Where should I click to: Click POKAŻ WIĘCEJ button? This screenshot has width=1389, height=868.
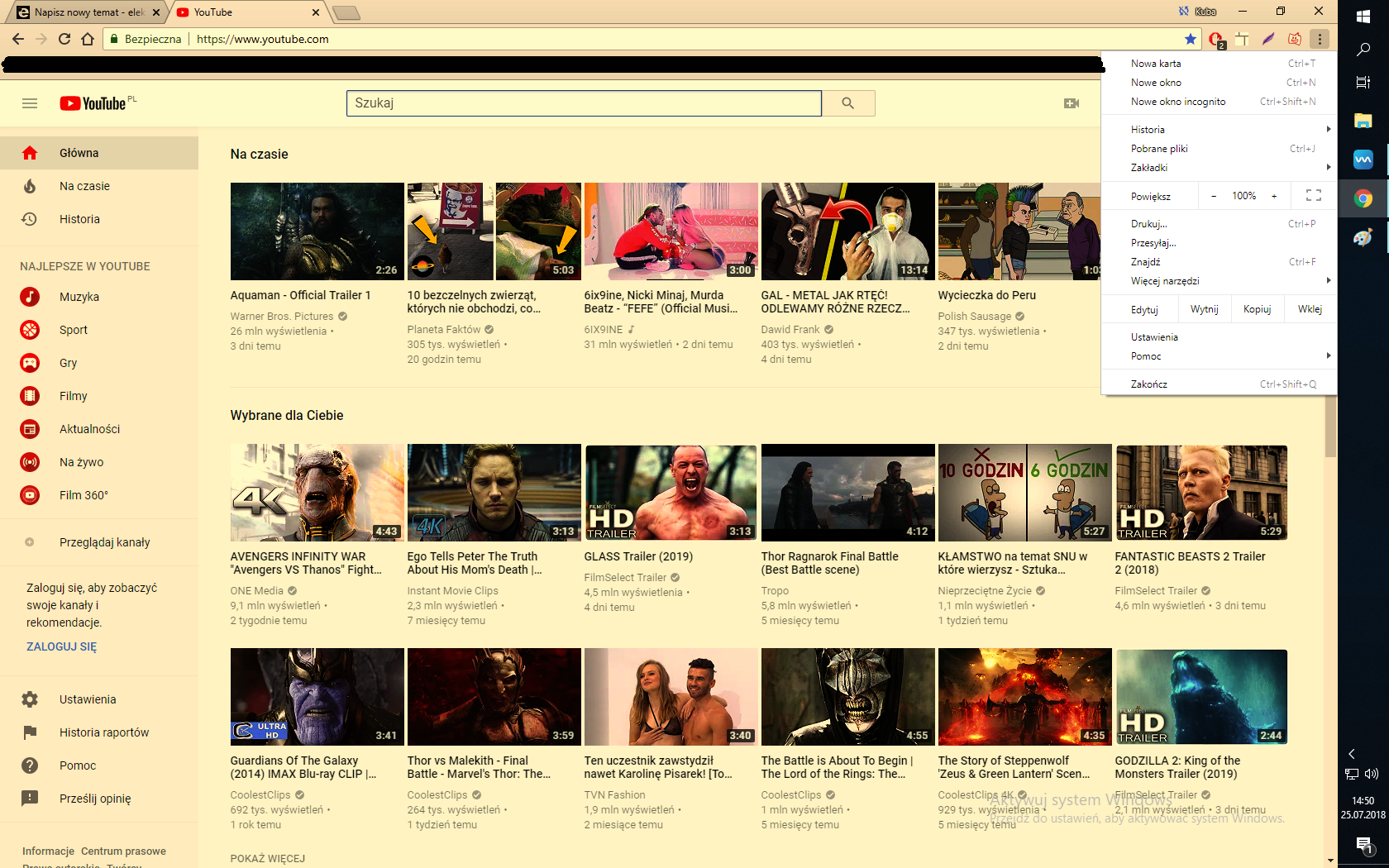pos(268,858)
